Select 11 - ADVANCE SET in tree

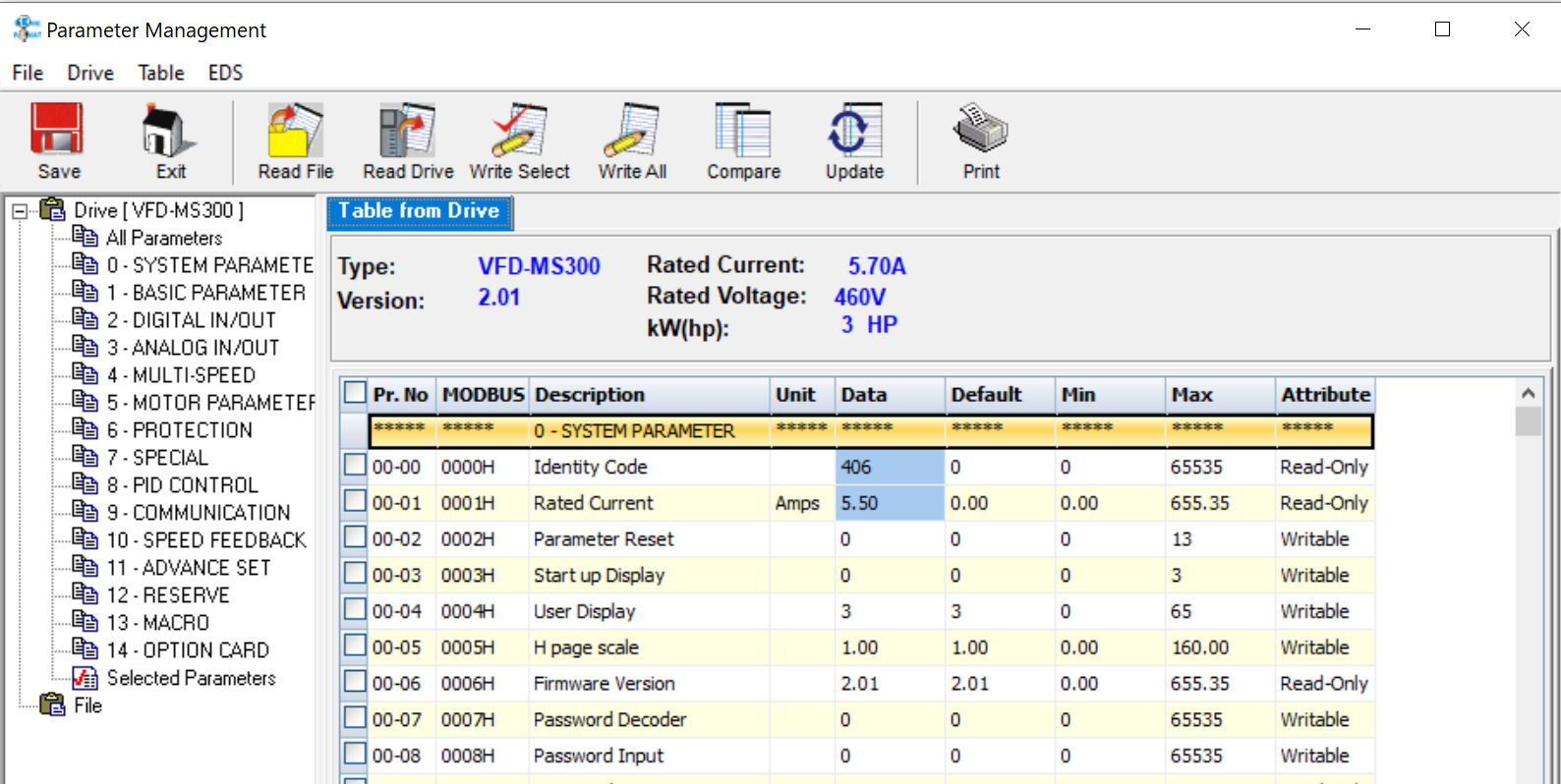point(189,568)
